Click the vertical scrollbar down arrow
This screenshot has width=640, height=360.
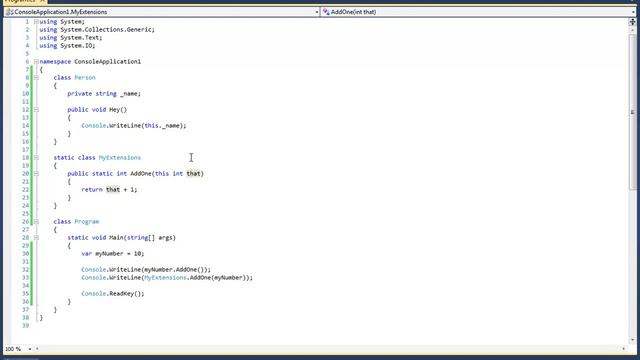tap(632, 340)
